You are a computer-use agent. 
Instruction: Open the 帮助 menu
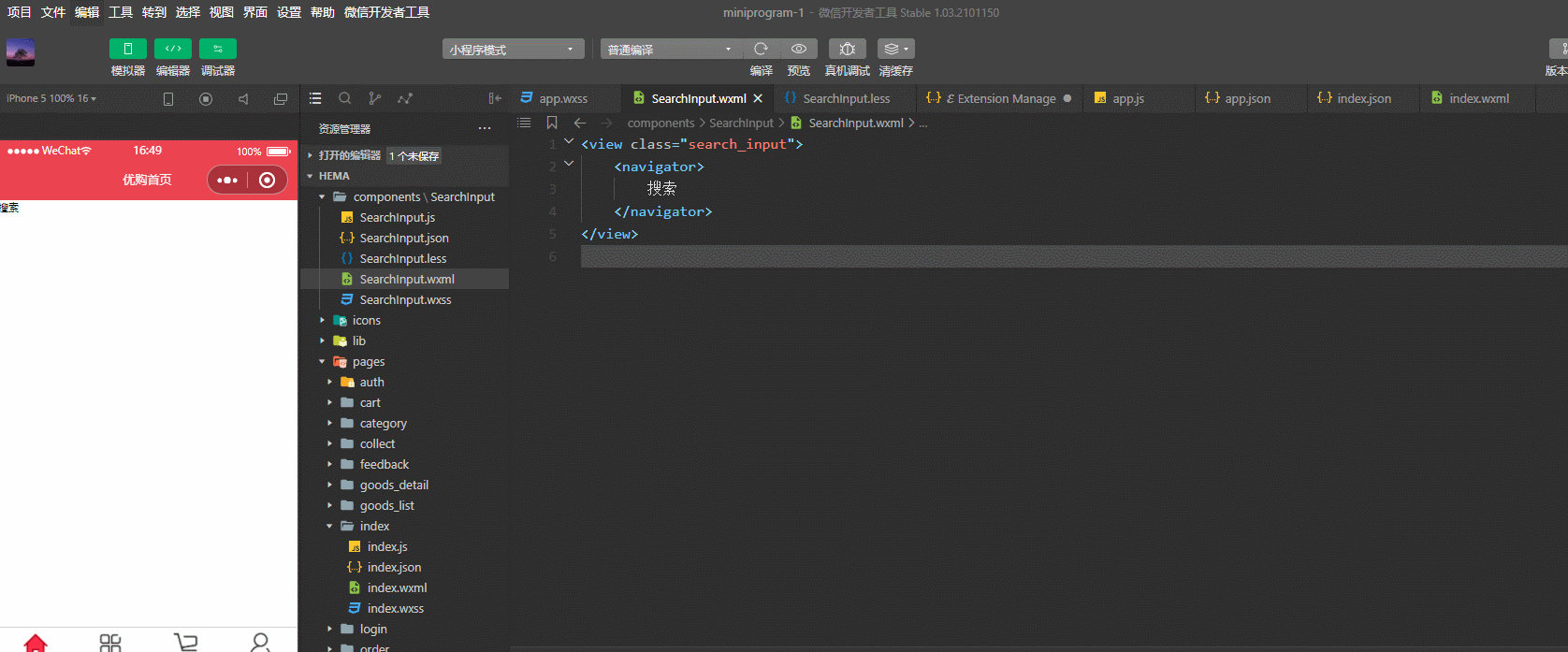323,12
